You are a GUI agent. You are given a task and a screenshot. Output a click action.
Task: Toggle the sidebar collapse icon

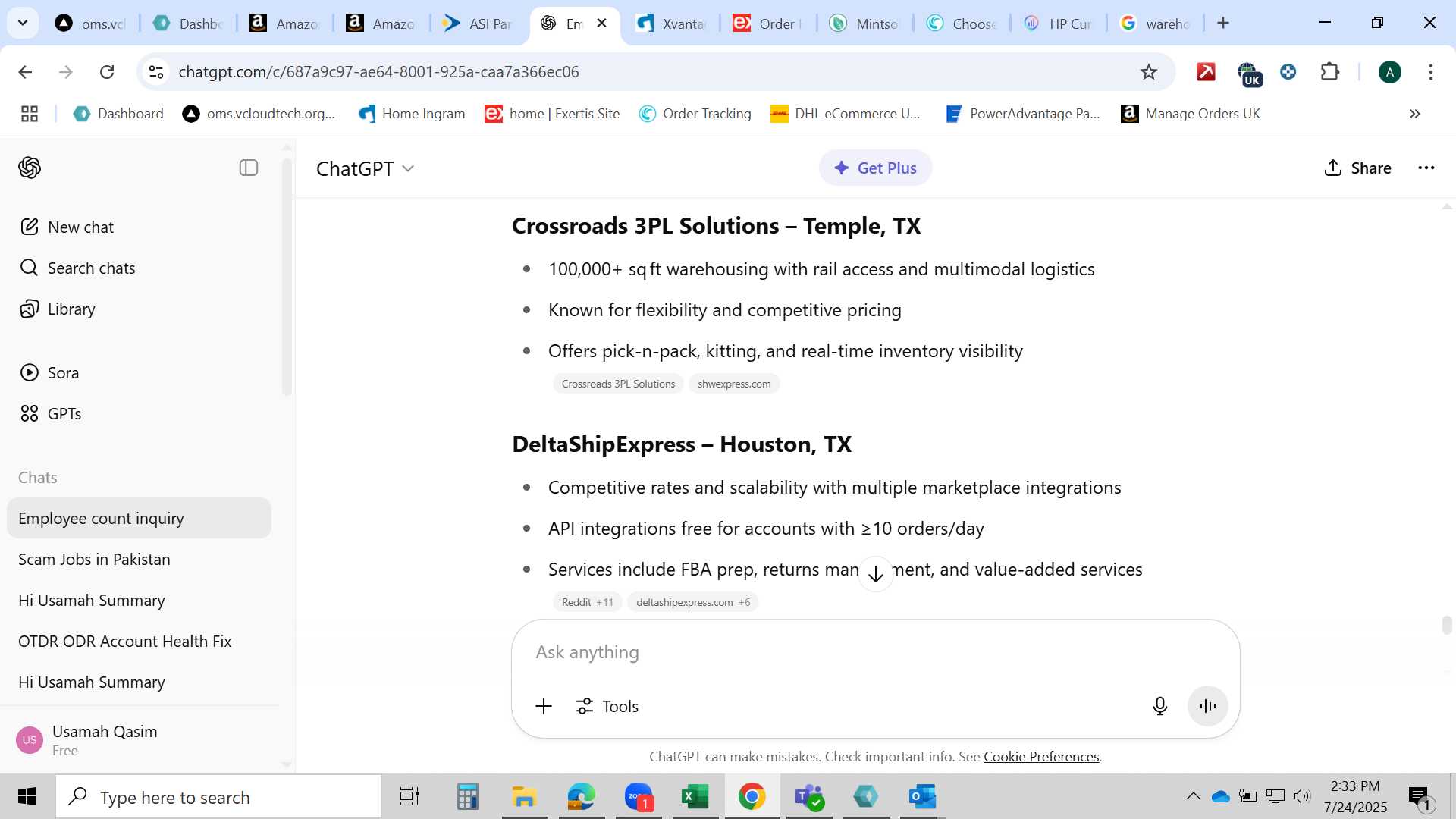click(249, 168)
